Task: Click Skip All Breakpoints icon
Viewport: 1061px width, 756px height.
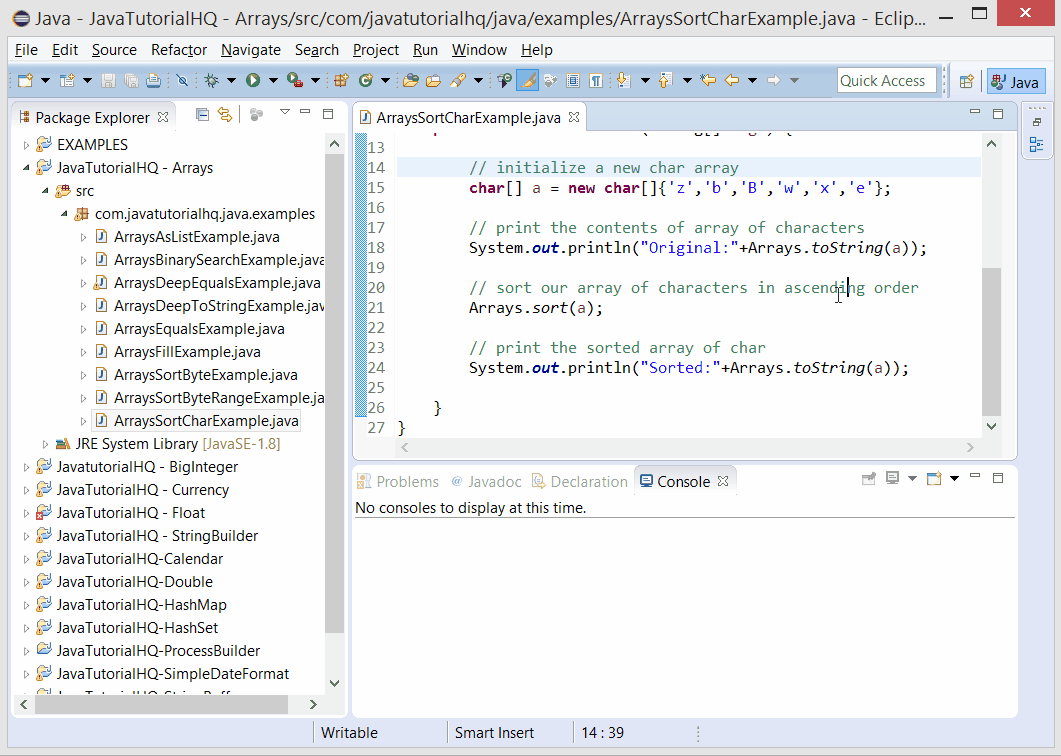Action: (182, 81)
